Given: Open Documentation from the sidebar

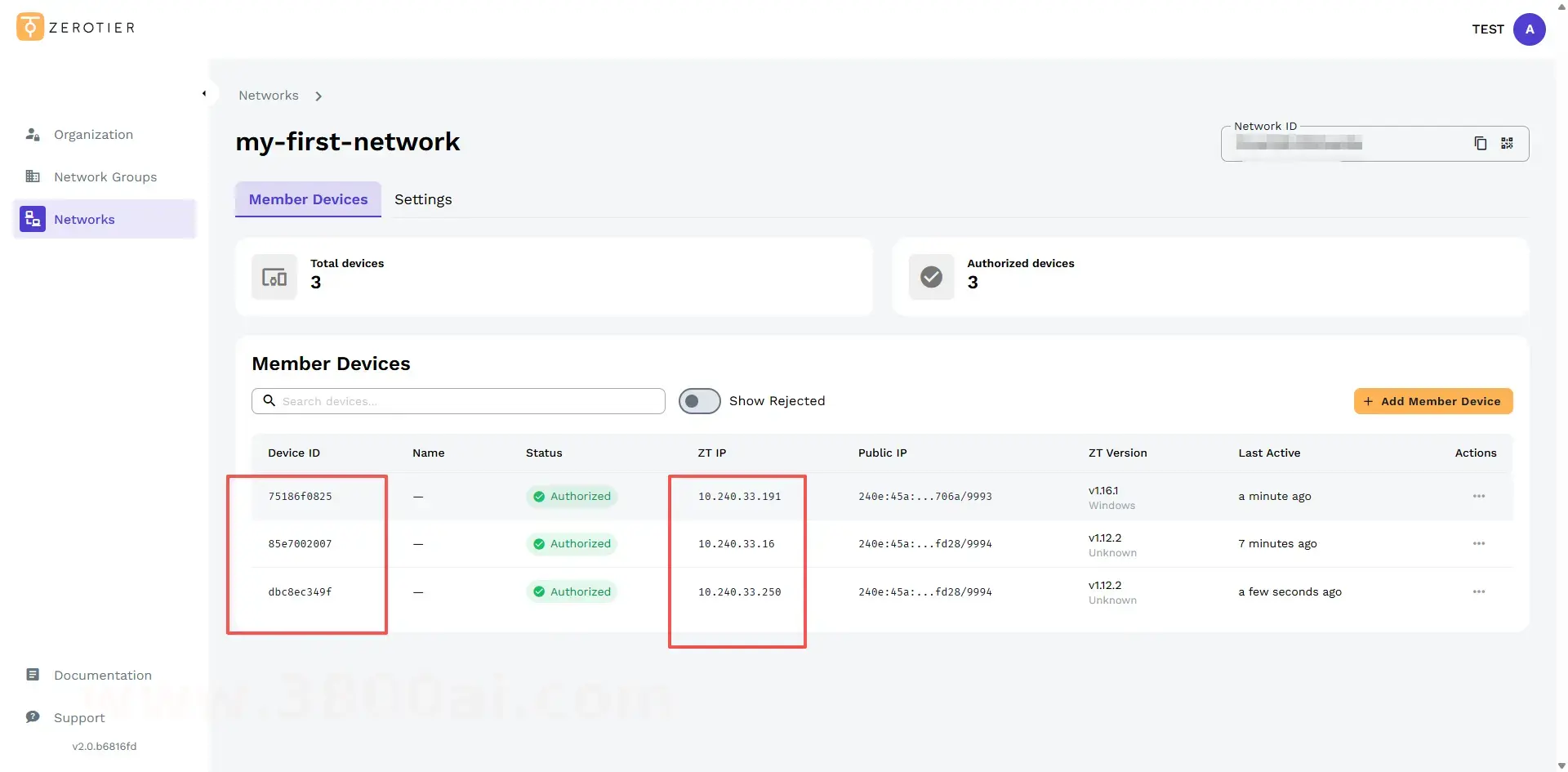Looking at the screenshot, I should 102,676.
